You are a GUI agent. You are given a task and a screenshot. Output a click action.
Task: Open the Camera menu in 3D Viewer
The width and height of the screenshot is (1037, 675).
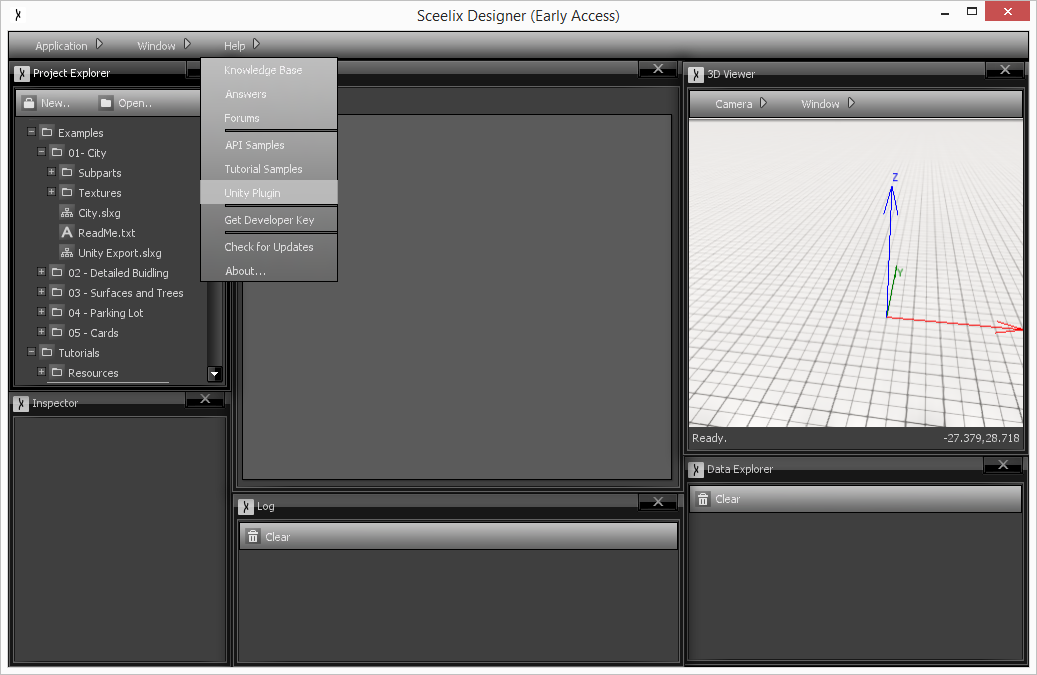pos(741,104)
